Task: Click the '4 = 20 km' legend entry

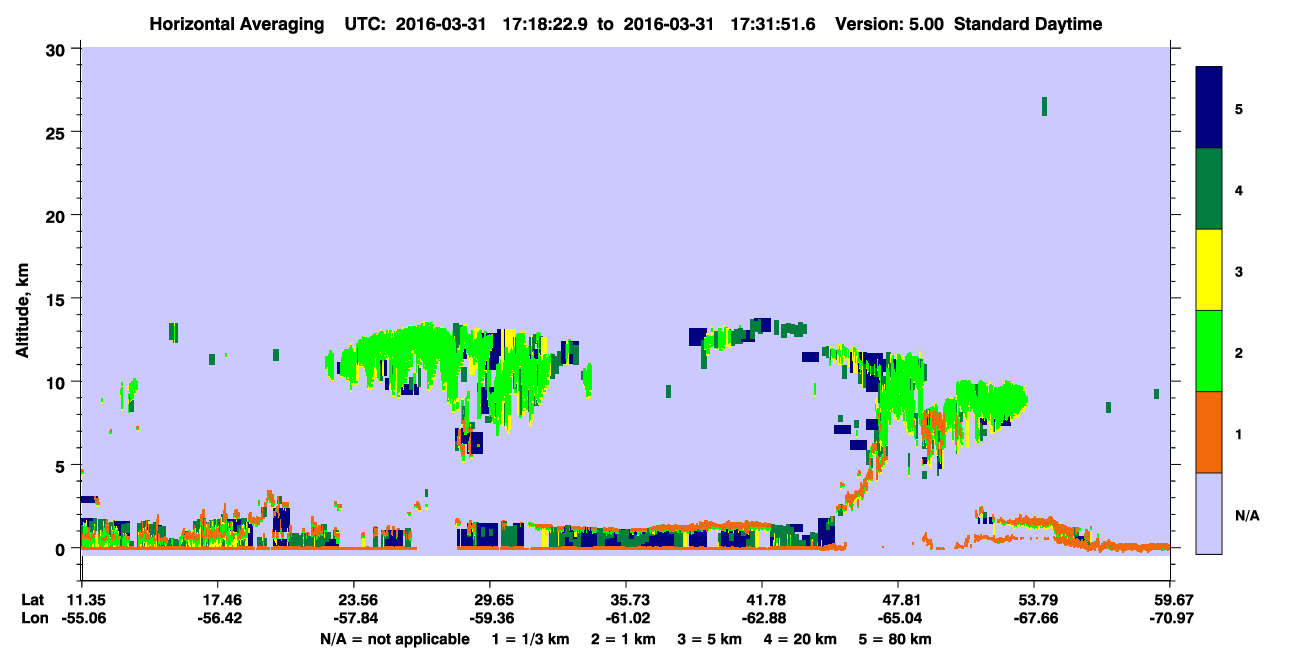Action: click(799, 639)
